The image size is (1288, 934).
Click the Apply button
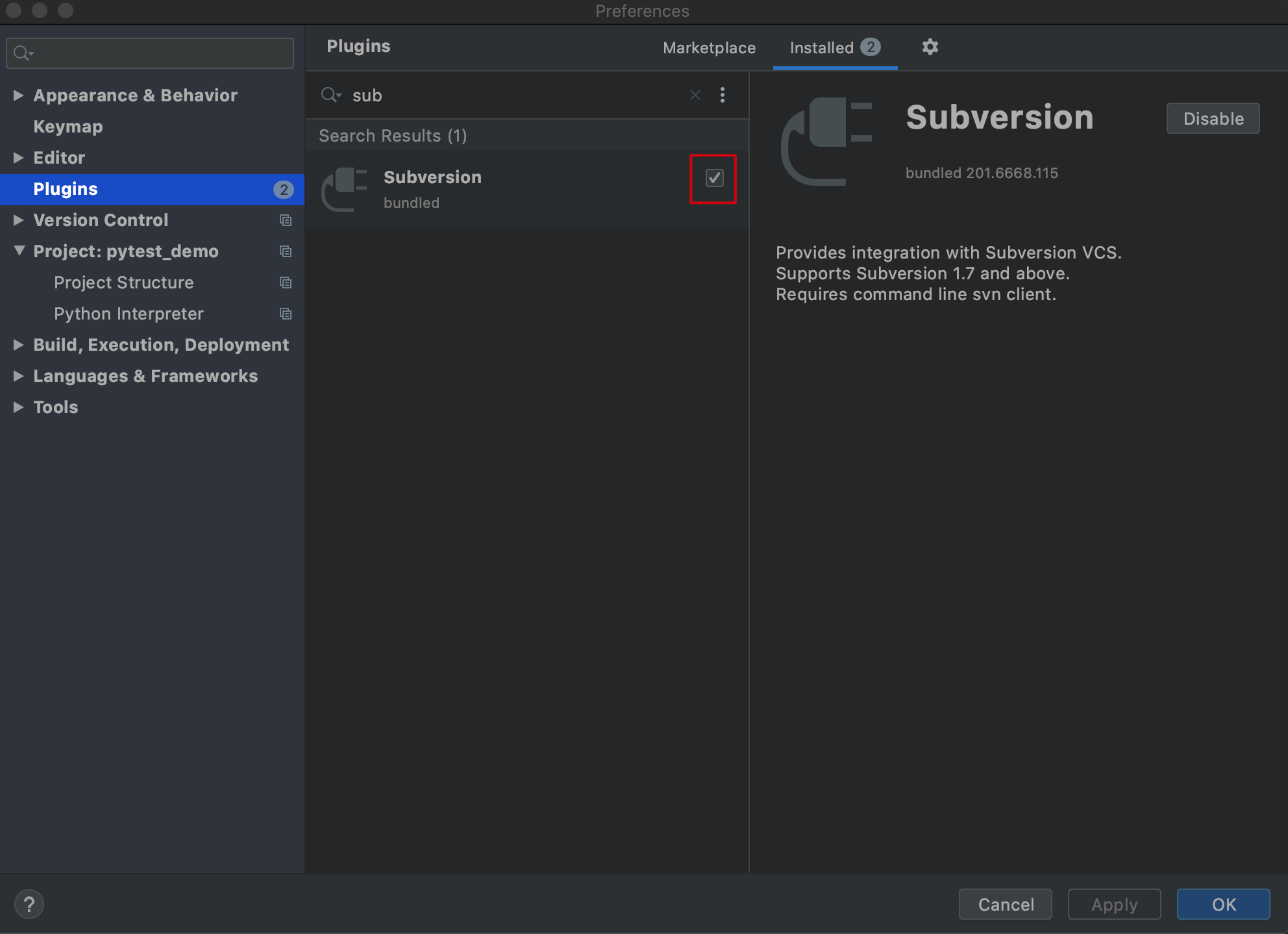(1114, 904)
